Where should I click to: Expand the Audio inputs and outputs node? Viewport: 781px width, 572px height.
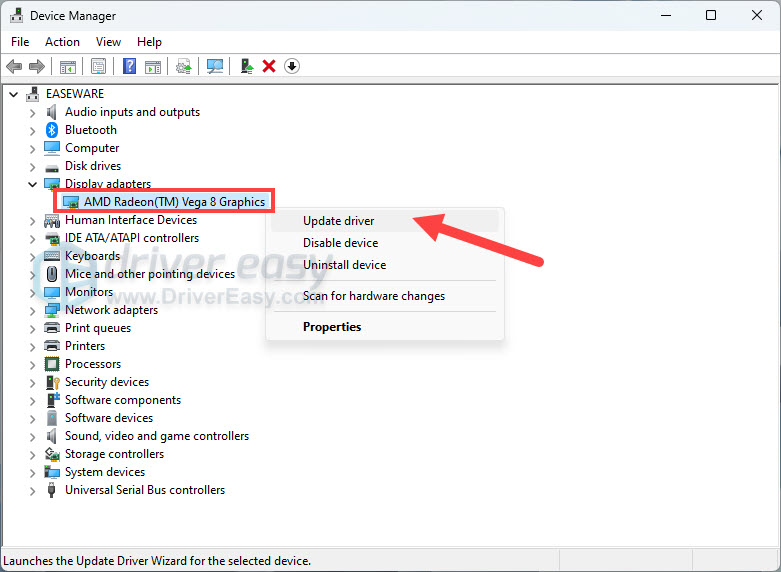(x=33, y=112)
